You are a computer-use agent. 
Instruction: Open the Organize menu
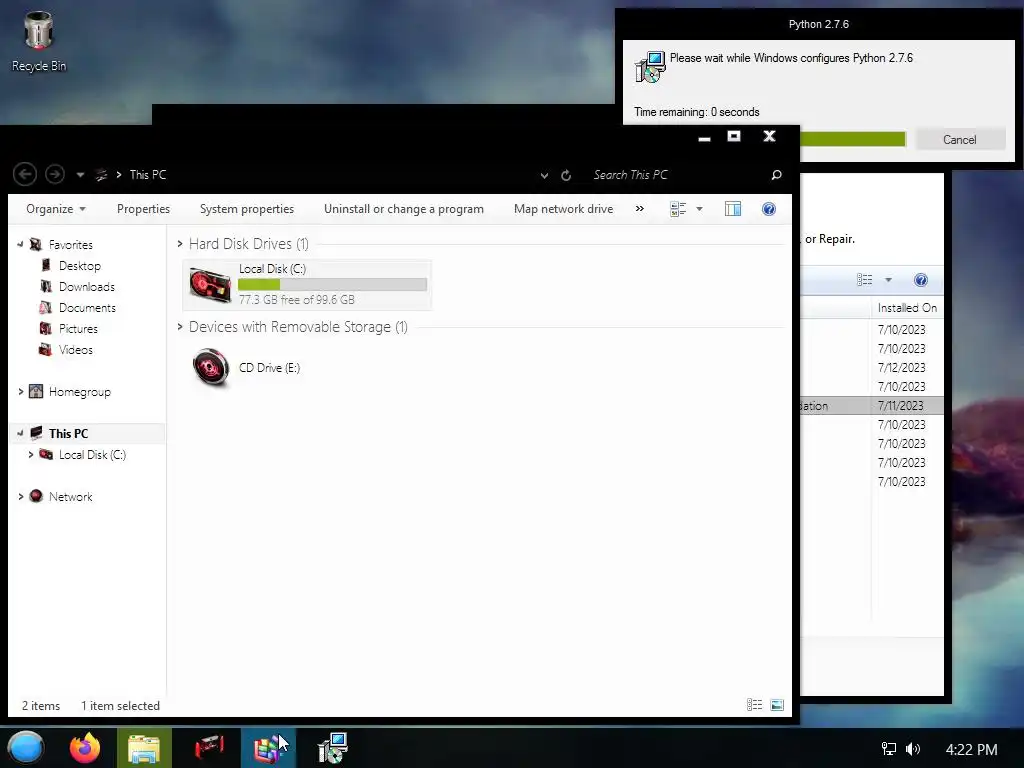click(x=56, y=209)
